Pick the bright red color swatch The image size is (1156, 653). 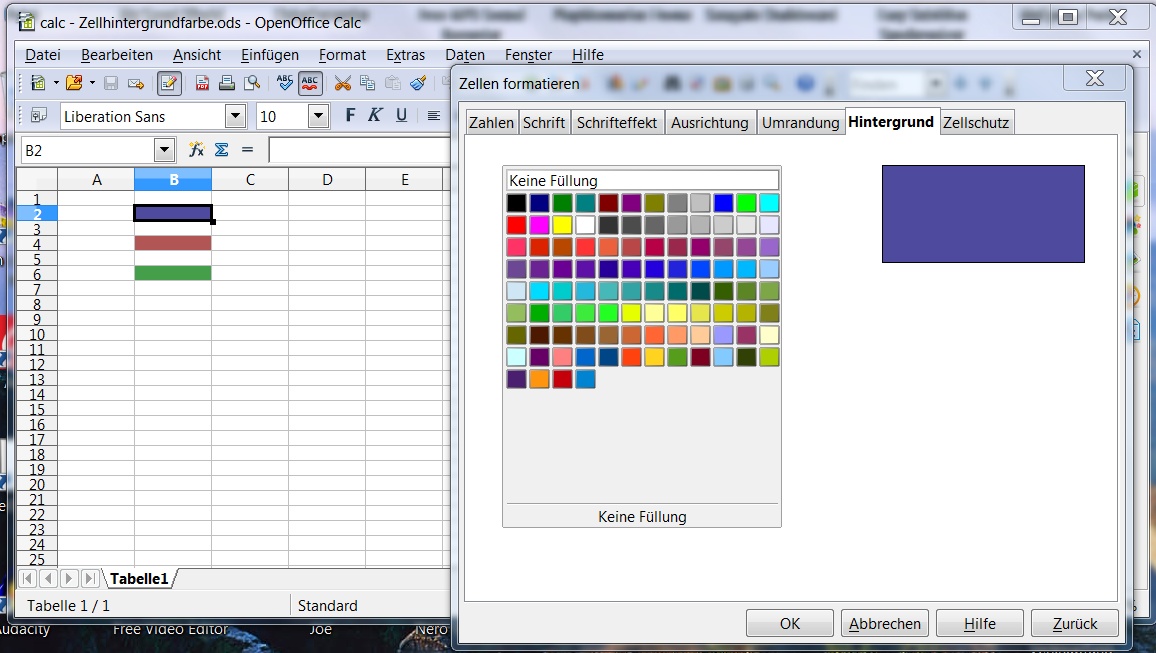tap(517, 224)
